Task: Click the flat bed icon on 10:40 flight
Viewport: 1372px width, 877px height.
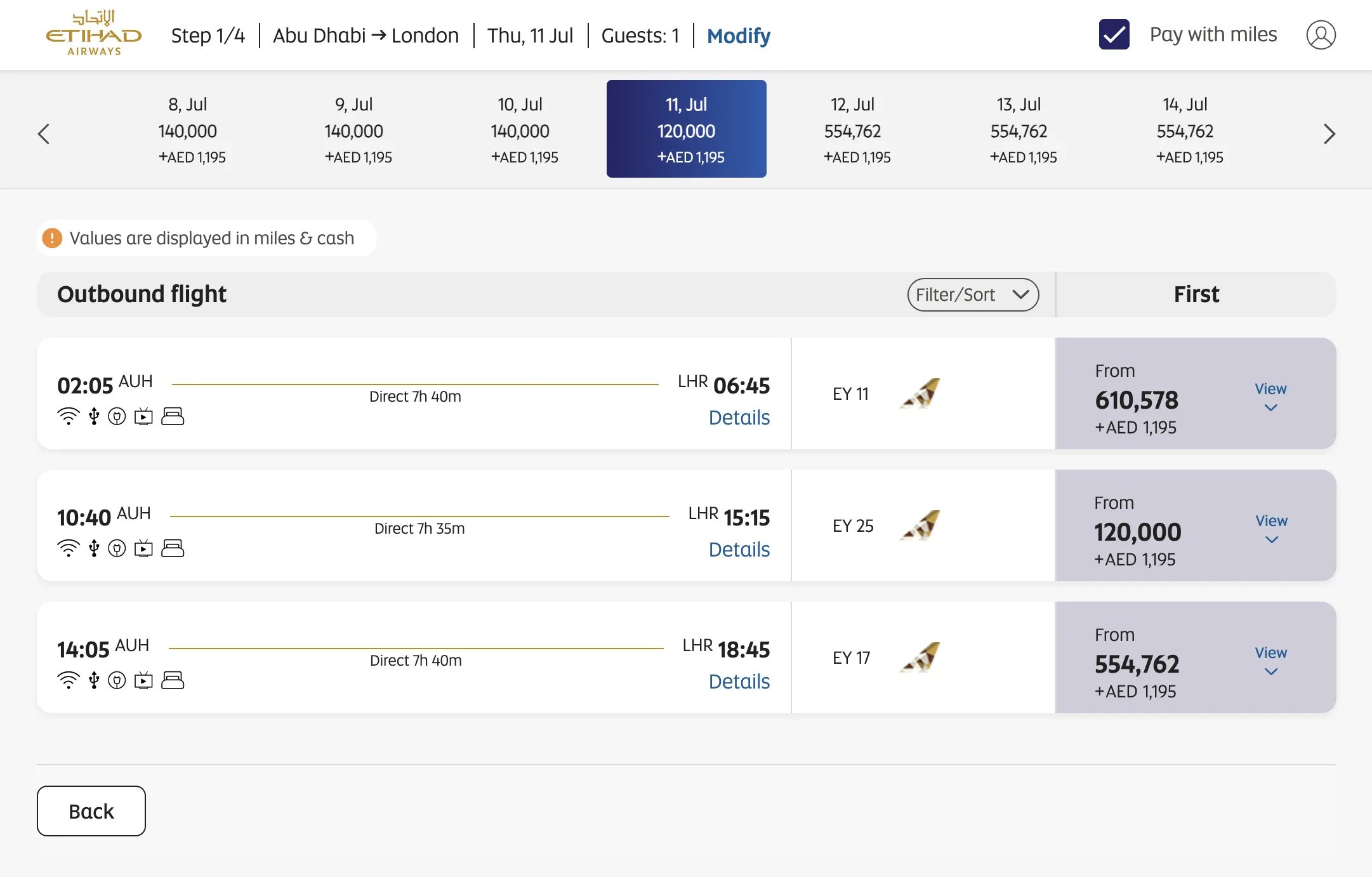Action: click(173, 548)
